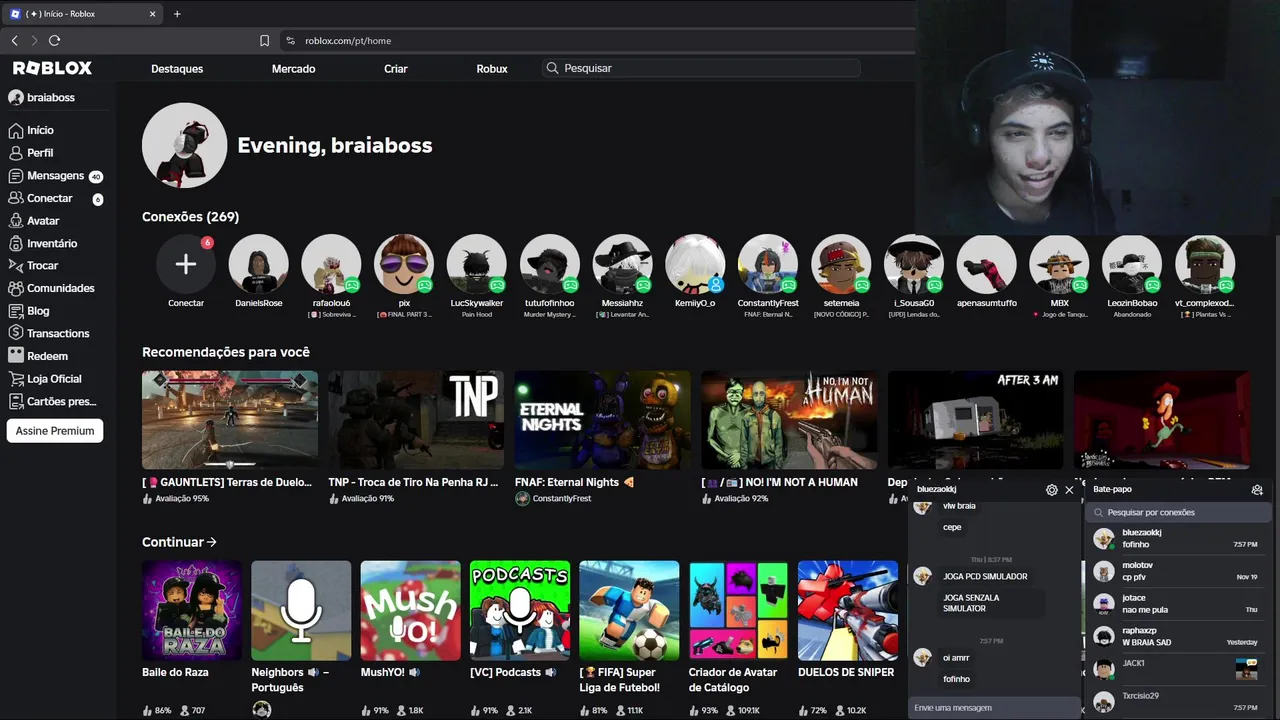Click the browser back arrow
The height and width of the screenshot is (720, 1280).
coord(14,40)
